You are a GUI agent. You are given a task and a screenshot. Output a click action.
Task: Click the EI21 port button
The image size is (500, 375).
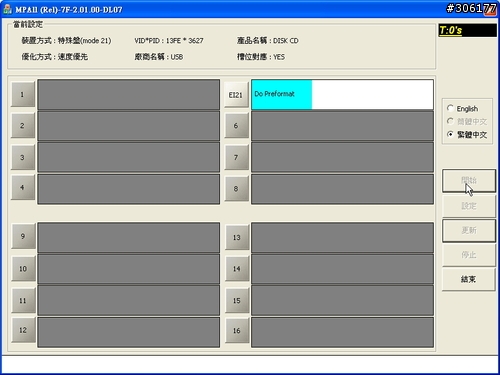click(236, 95)
